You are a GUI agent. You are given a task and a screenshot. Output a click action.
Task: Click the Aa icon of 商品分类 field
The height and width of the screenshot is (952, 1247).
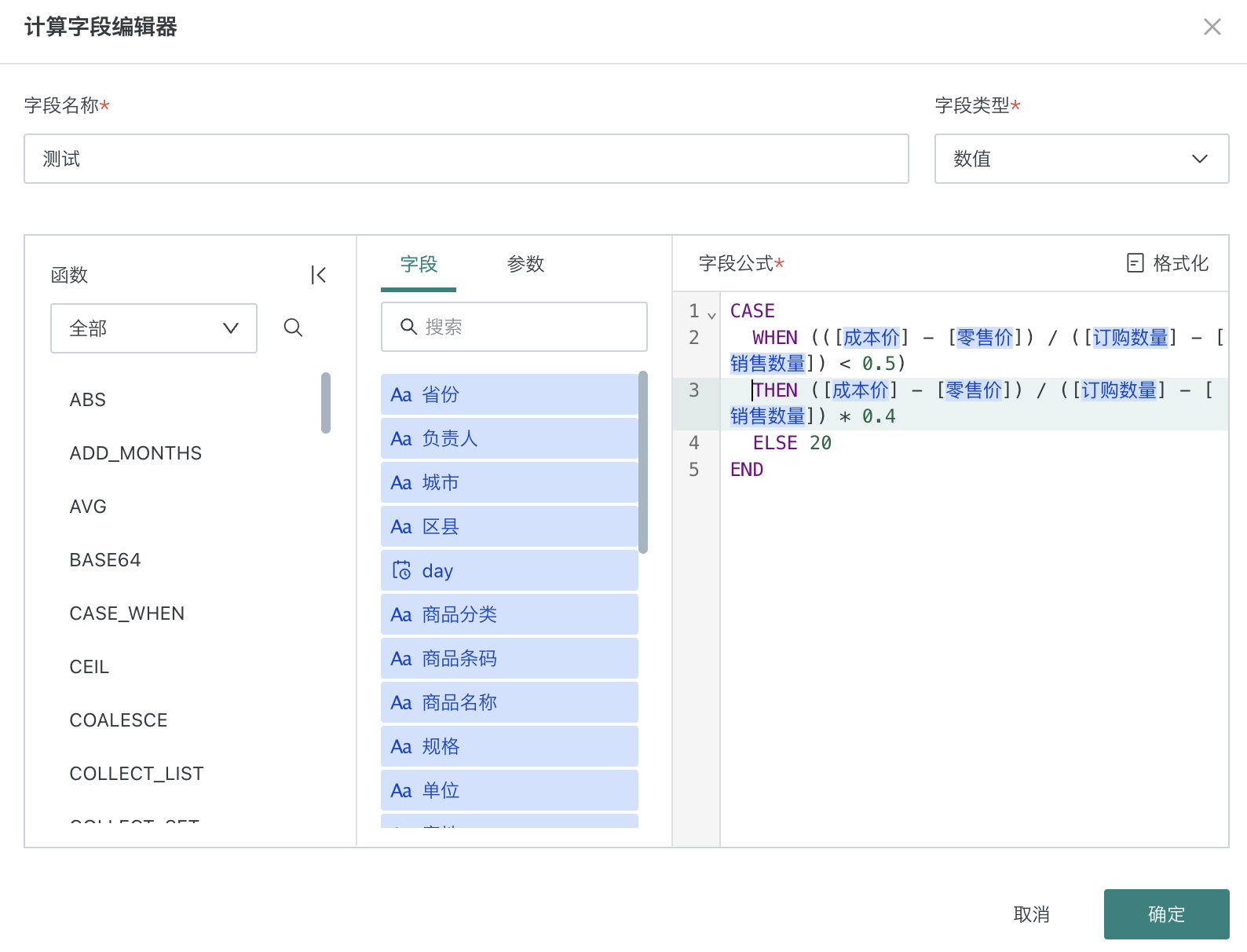[x=401, y=615]
